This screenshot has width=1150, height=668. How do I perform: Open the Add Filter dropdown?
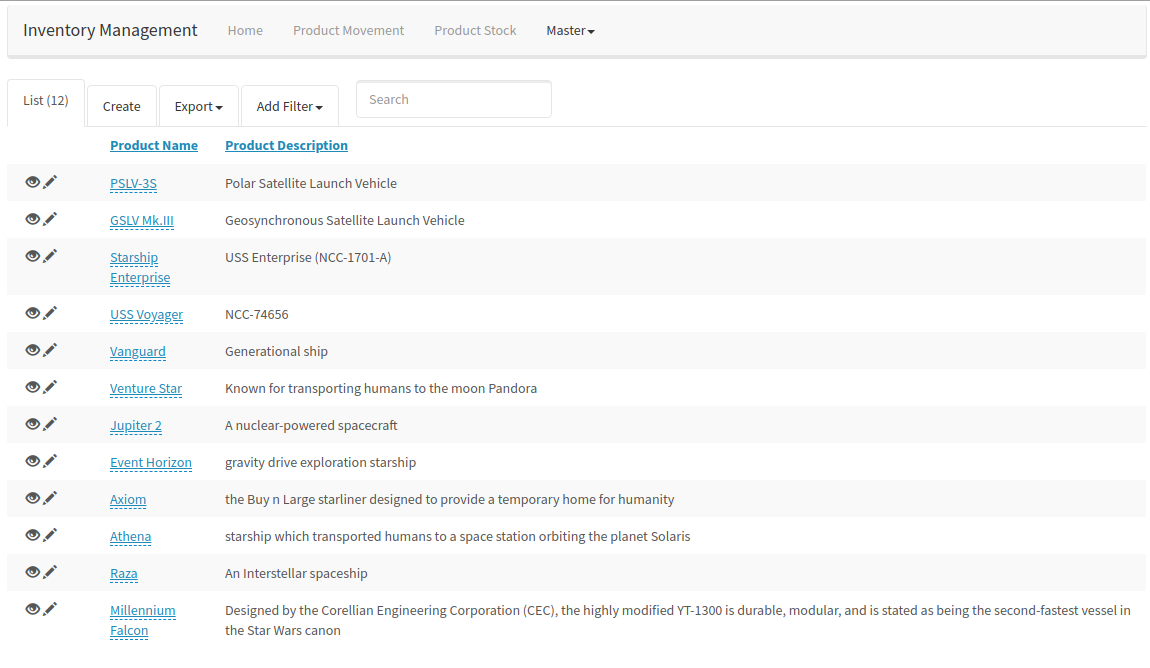(289, 107)
